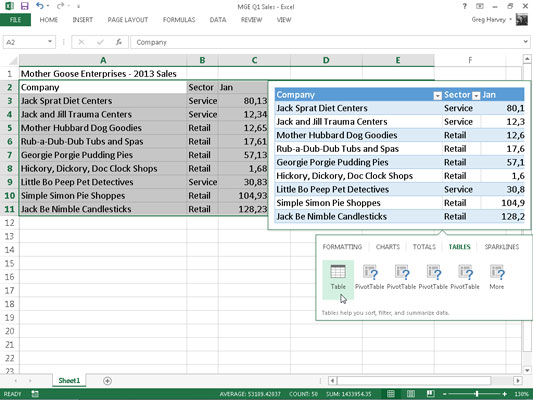Switch to FORMATTING tab in Quick Analysis
This screenshot has height=400, width=533.
pyautogui.click(x=342, y=247)
